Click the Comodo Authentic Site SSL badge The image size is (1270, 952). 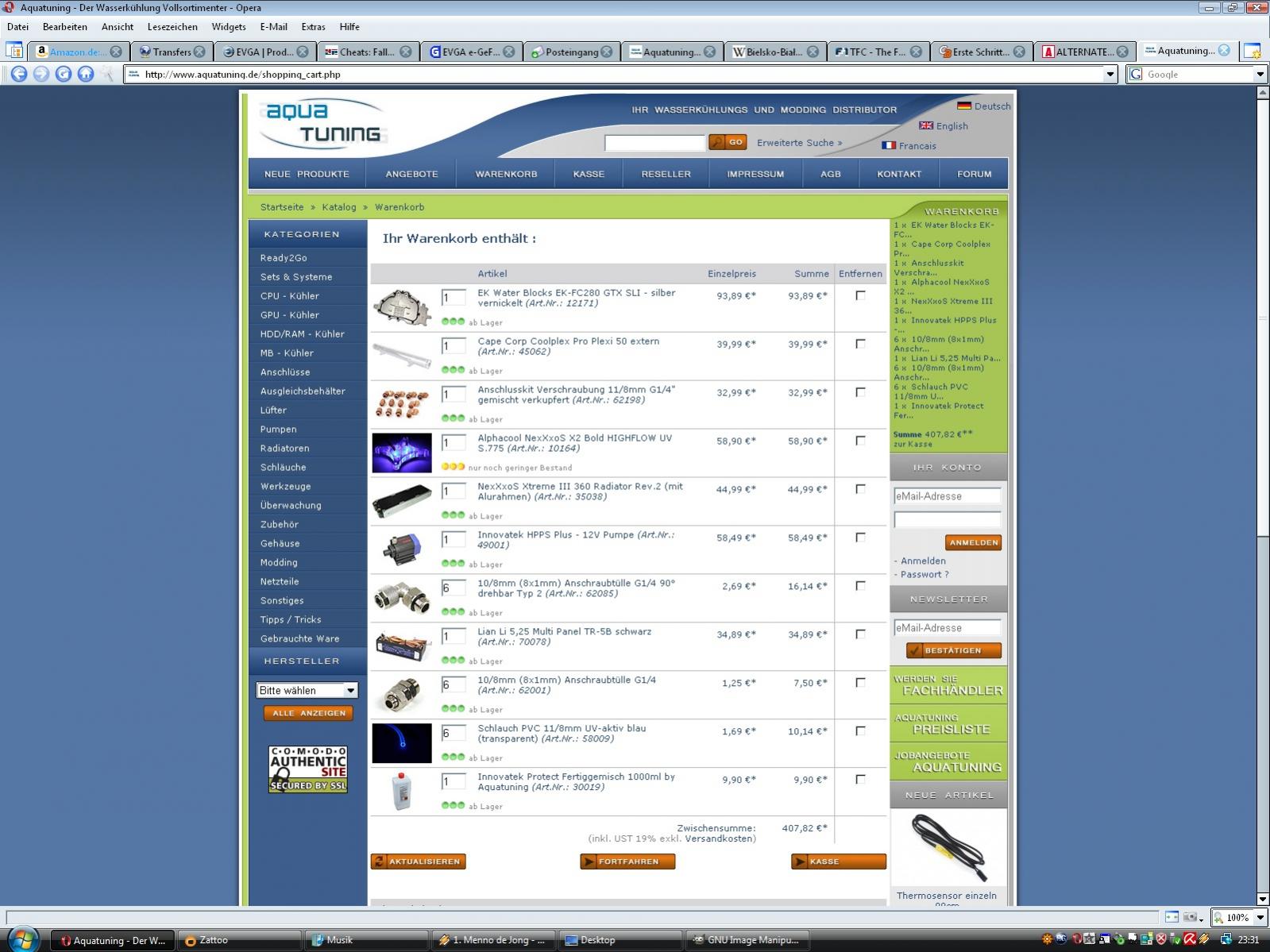click(307, 769)
